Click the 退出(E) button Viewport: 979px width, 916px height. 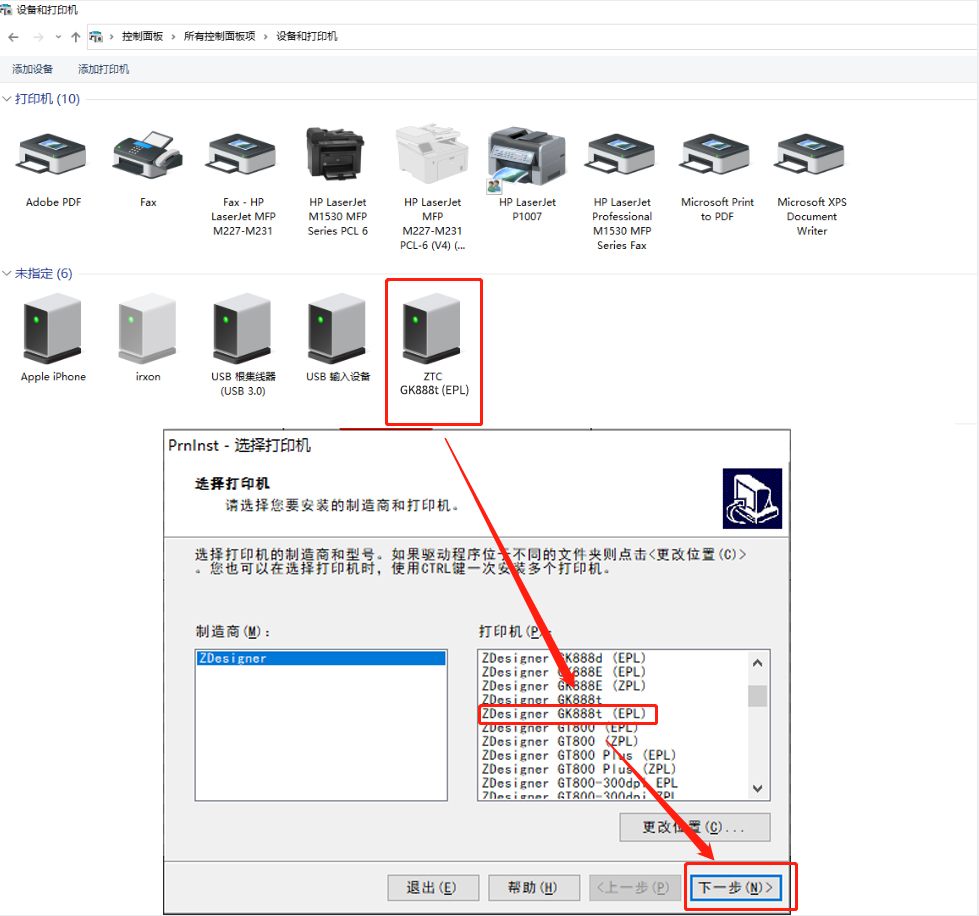(x=433, y=887)
